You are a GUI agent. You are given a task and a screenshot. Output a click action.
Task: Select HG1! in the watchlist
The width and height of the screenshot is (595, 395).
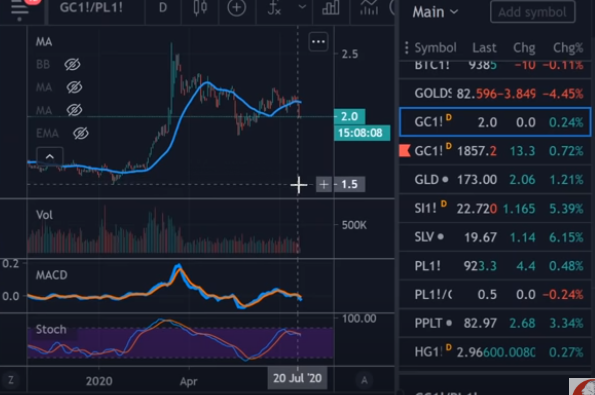(495, 352)
